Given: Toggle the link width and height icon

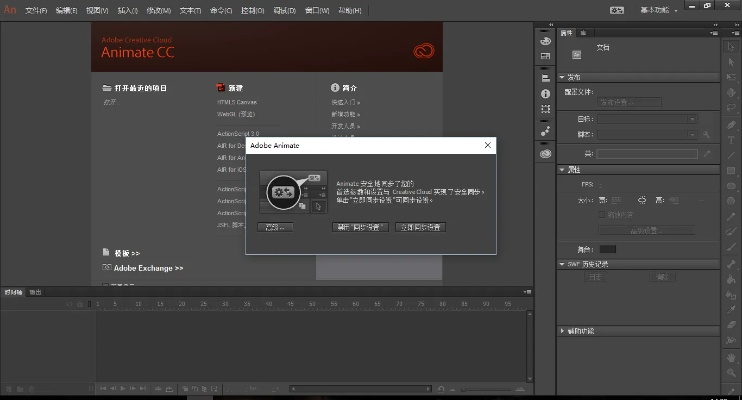Looking at the screenshot, I should click(642, 200).
